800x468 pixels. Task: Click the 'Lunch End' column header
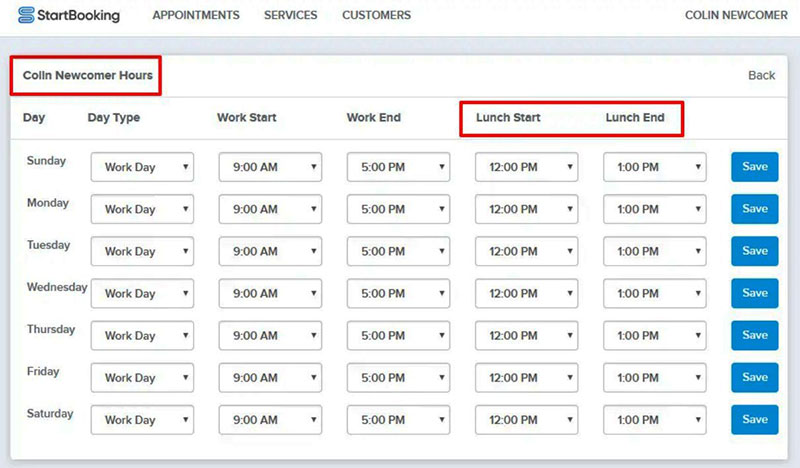pos(635,117)
